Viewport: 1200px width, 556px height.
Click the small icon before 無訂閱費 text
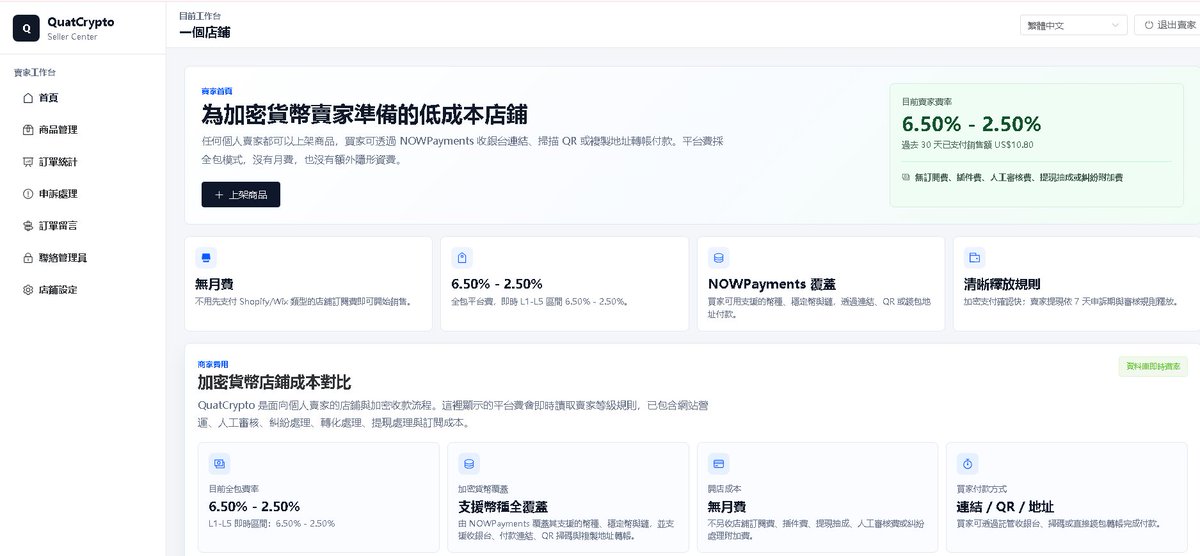pyautogui.click(x=906, y=177)
